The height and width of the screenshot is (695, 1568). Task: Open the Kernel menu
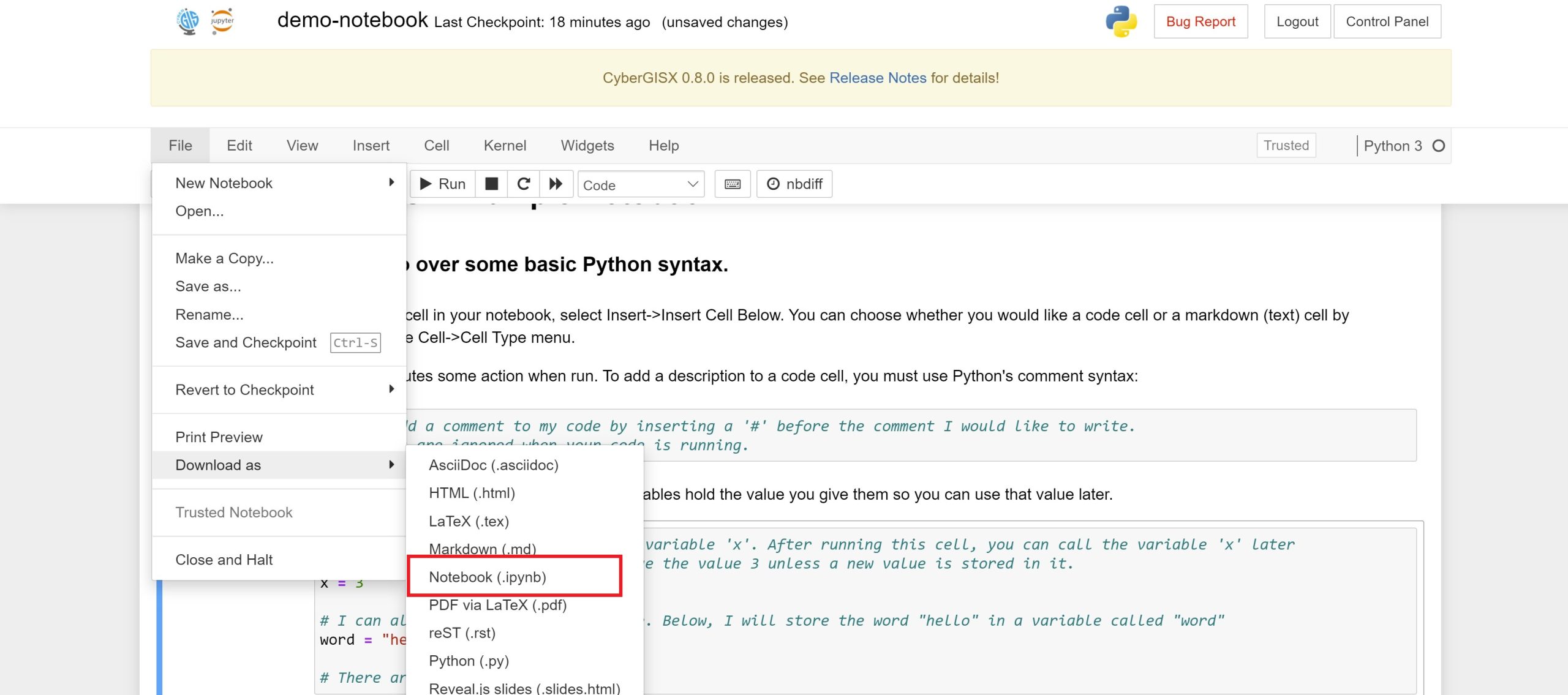505,146
